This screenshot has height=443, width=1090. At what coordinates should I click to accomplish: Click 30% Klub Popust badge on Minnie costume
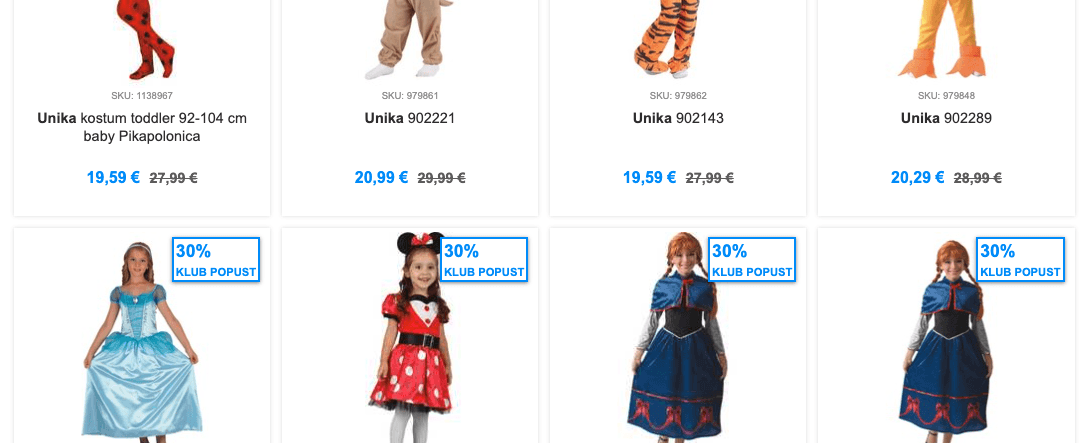pos(485,259)
